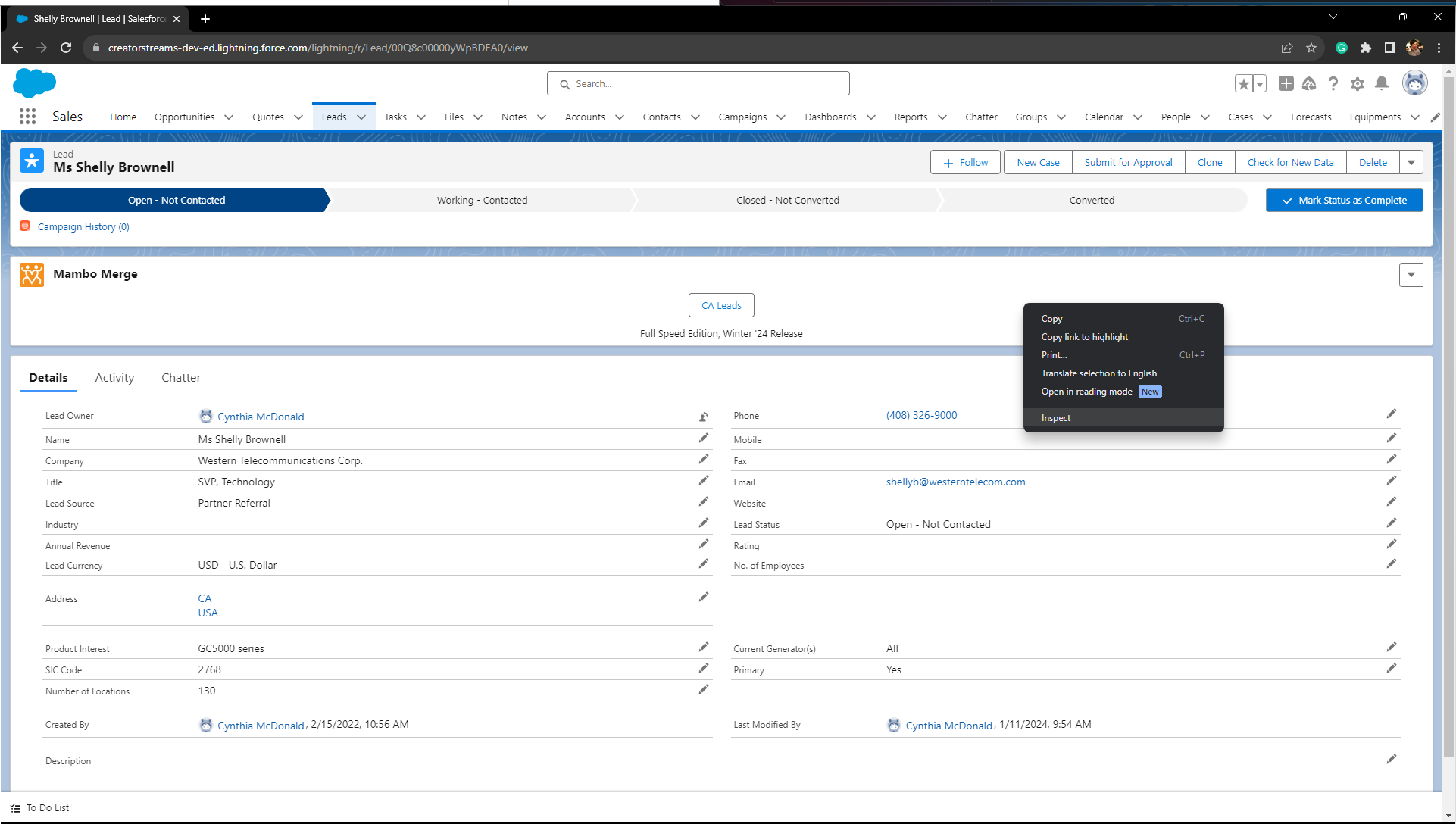Open Salesforce Help question mark icon
The height and width of the screenshot is (824, 1456).
point(1334,84)
